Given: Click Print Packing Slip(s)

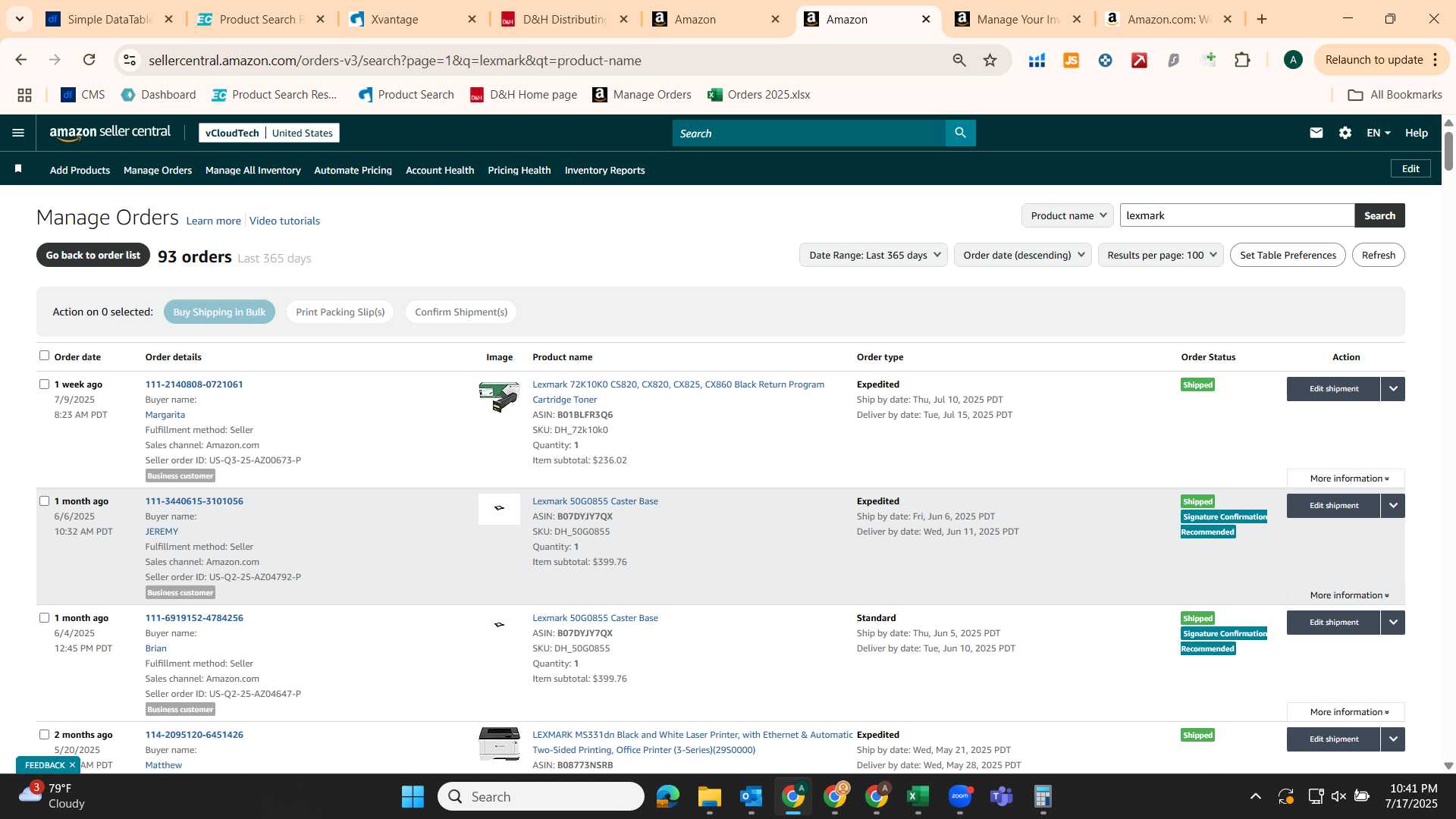Looking at the screenshot, I should tap(340, 312).
